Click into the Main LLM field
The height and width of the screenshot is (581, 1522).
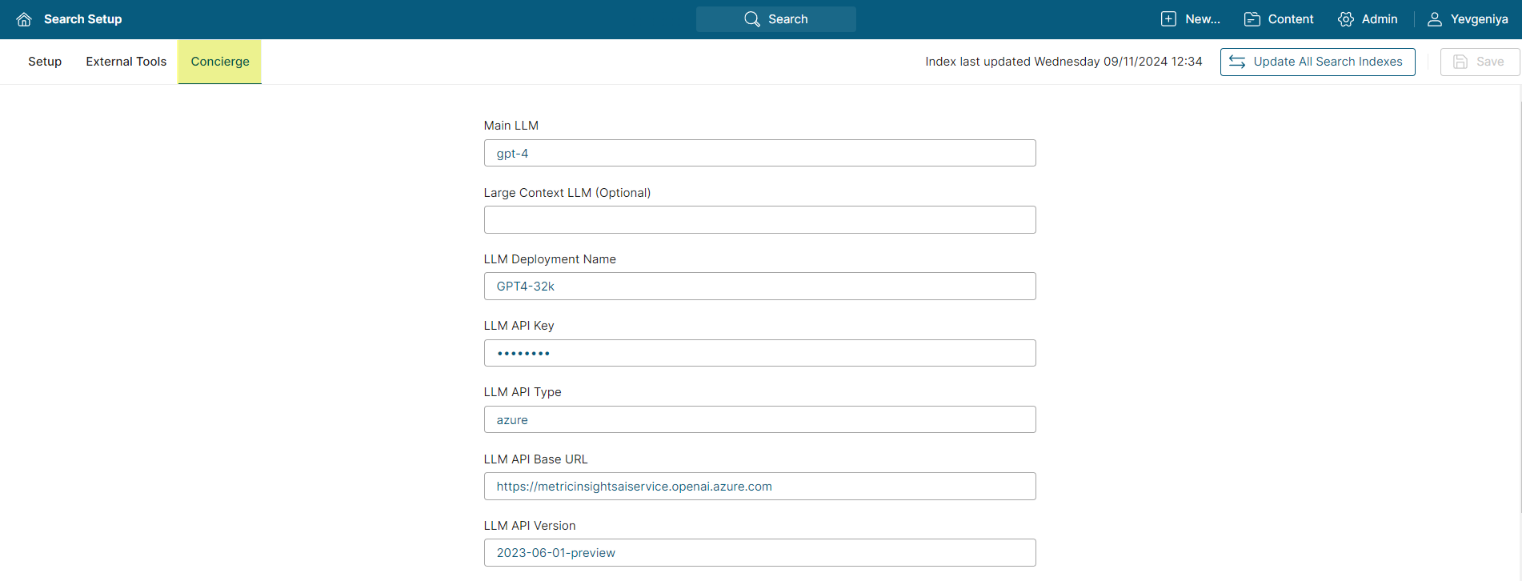[x=759, y=153]
